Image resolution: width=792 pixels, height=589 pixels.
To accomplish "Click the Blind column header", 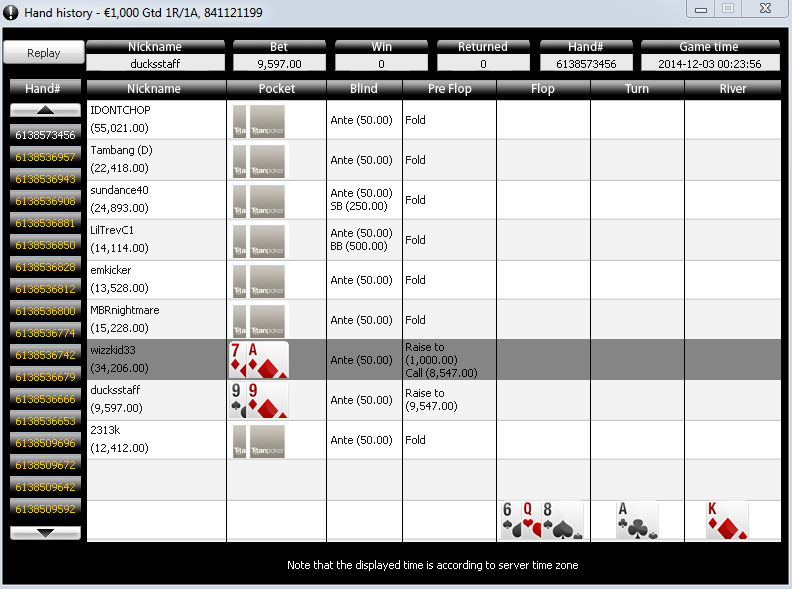I will (364, 88).
